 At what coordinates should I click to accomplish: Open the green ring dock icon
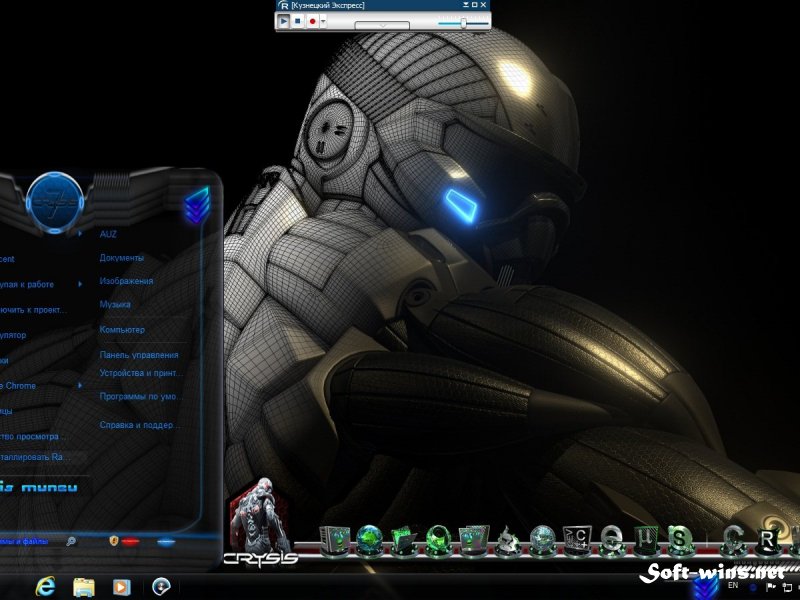(438, 540)
